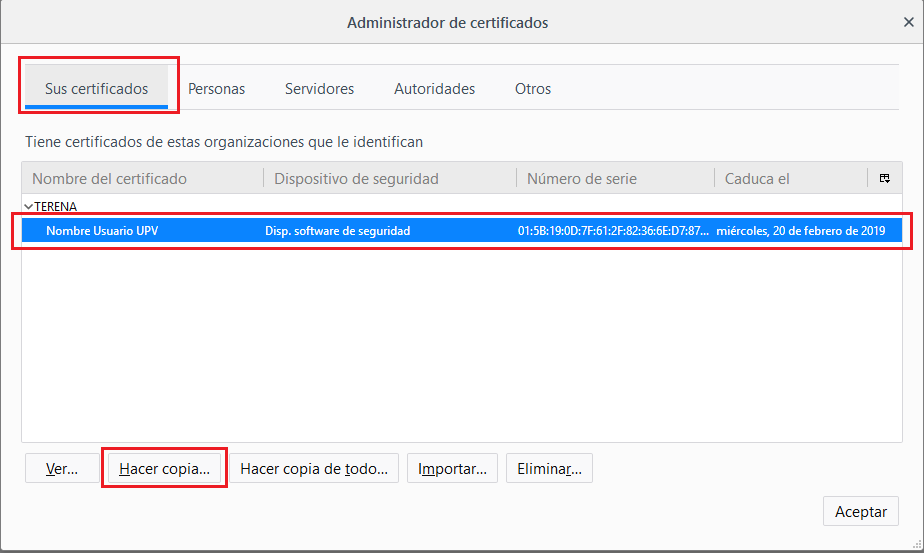Show the Otros tab
The width and height of the screenshot is (924, 553).
[x=533, y=89]
